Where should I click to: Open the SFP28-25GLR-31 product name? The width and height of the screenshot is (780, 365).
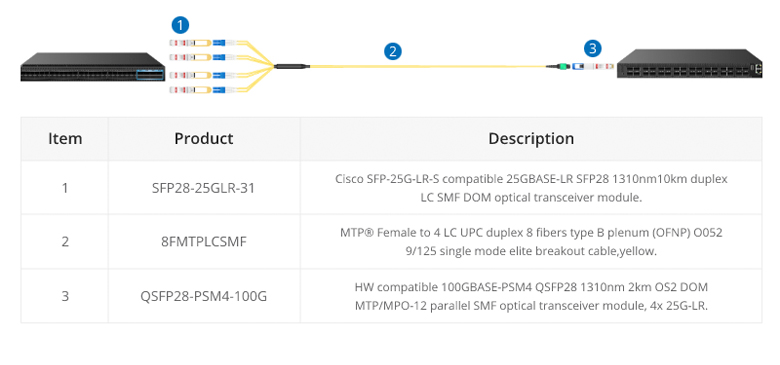203,188
